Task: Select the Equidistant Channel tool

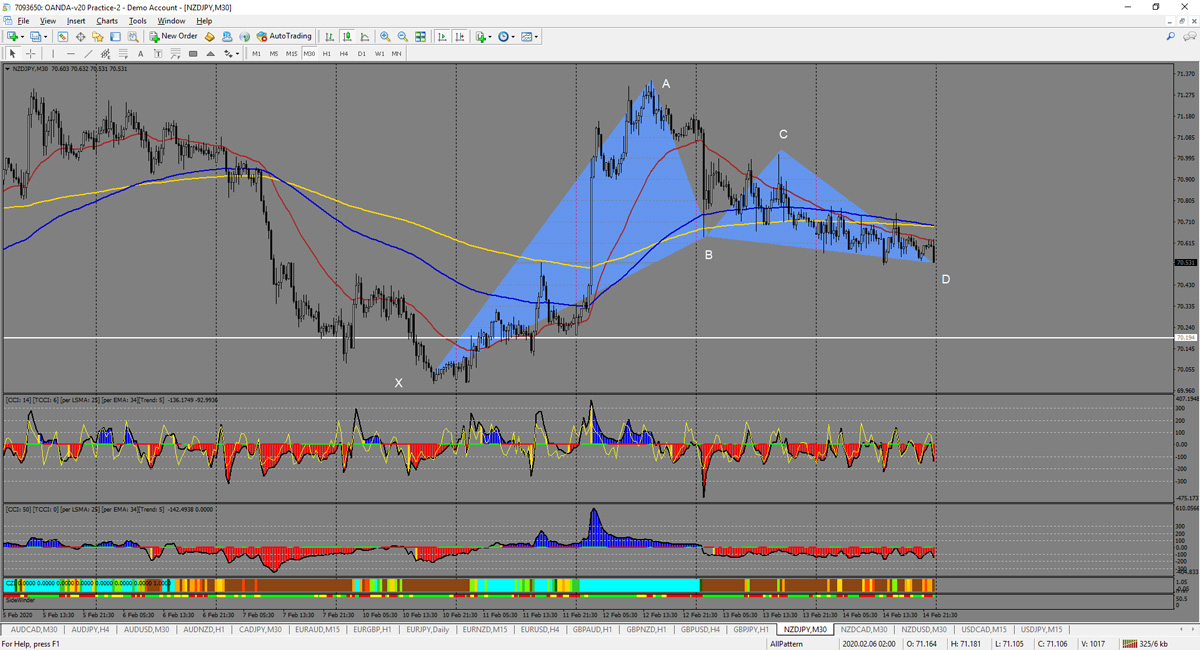Action: 106,53
